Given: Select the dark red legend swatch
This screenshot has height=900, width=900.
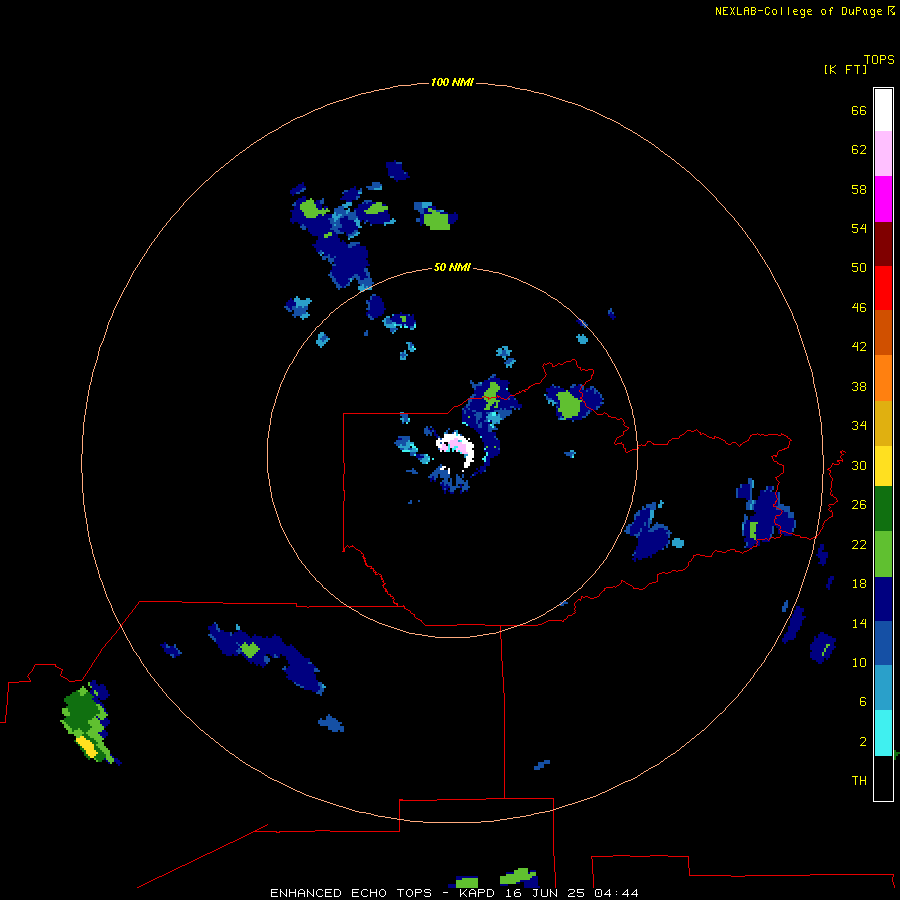Looking at the screenshot, I should [883, 244].
